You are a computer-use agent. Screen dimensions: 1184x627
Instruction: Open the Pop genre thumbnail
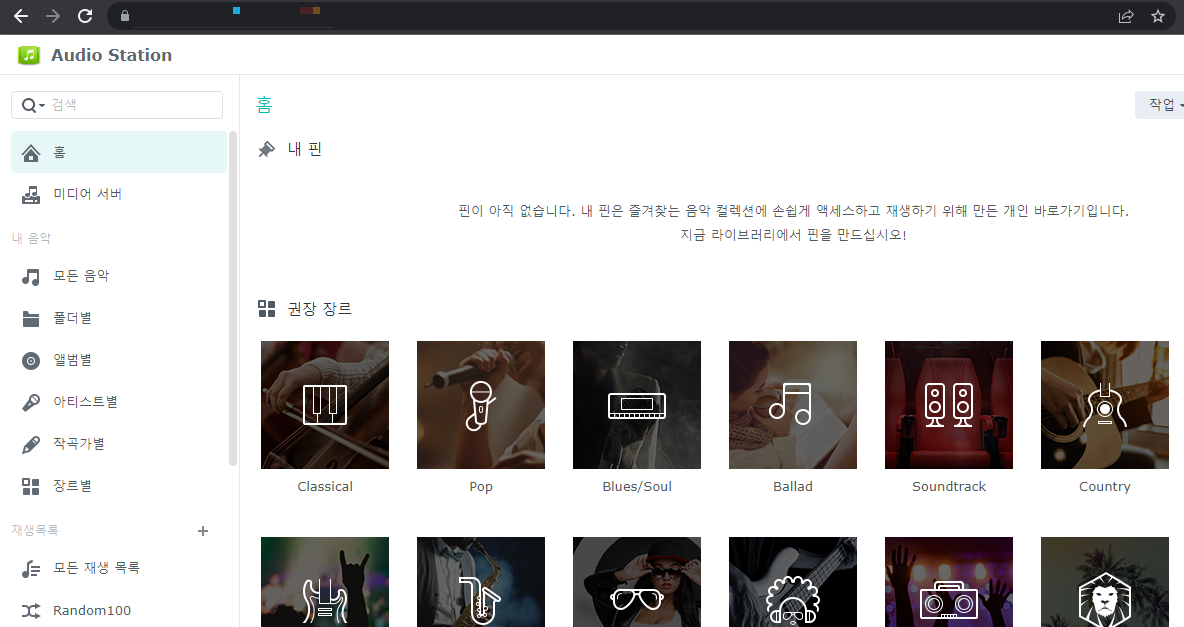[x=481, y=405]
